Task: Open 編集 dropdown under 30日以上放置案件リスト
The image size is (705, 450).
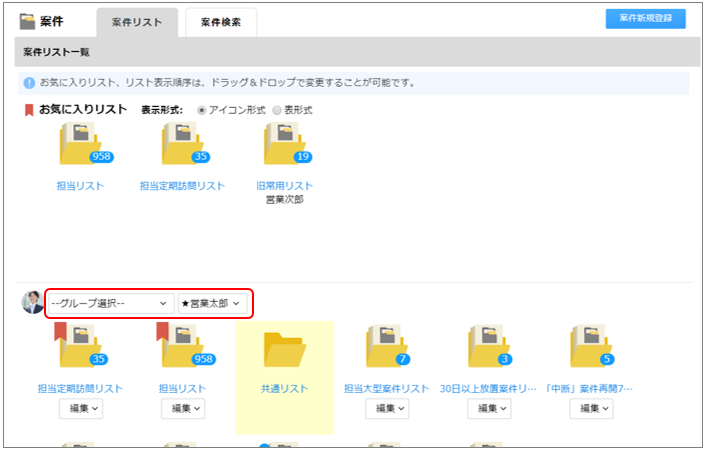Action: [489, 408]
